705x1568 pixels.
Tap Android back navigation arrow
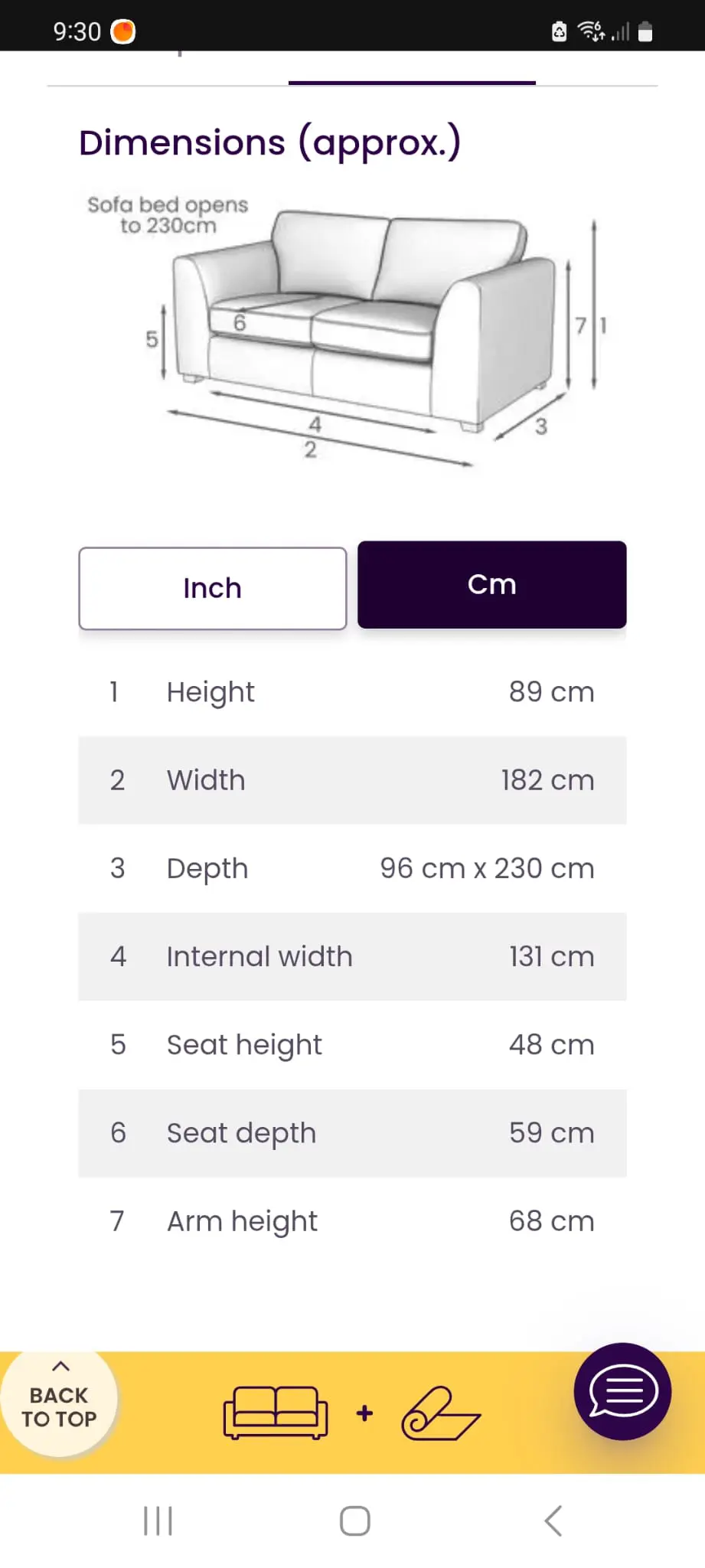click(553, 1521)
